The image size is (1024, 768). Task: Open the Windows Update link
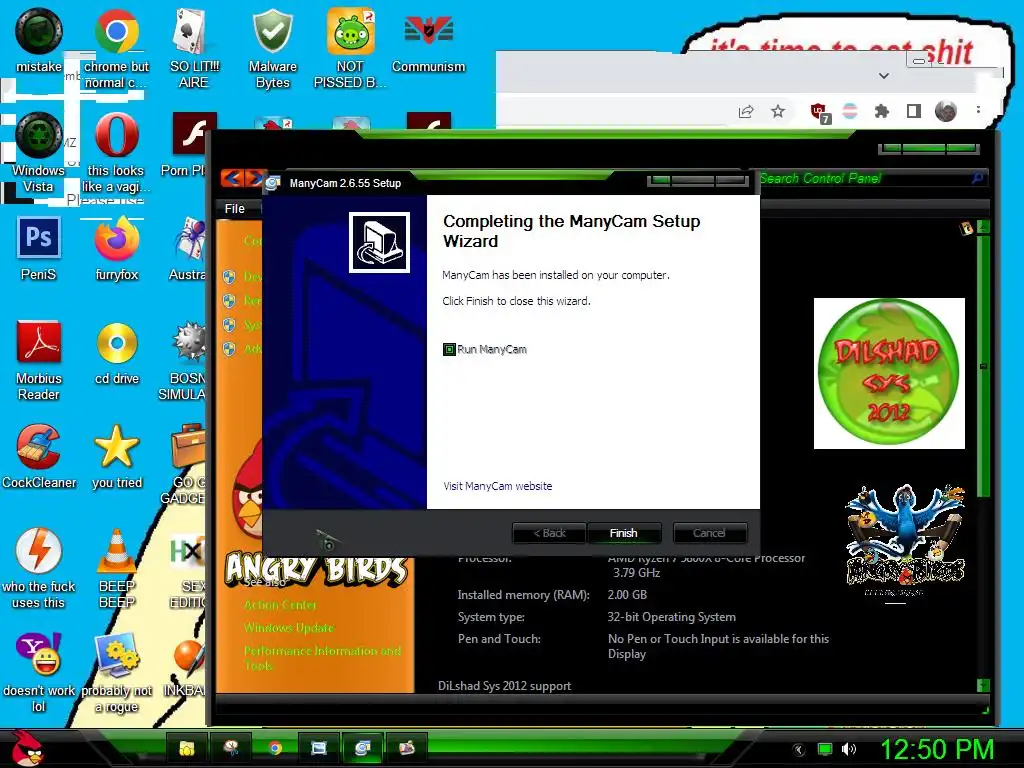point(289,628)
